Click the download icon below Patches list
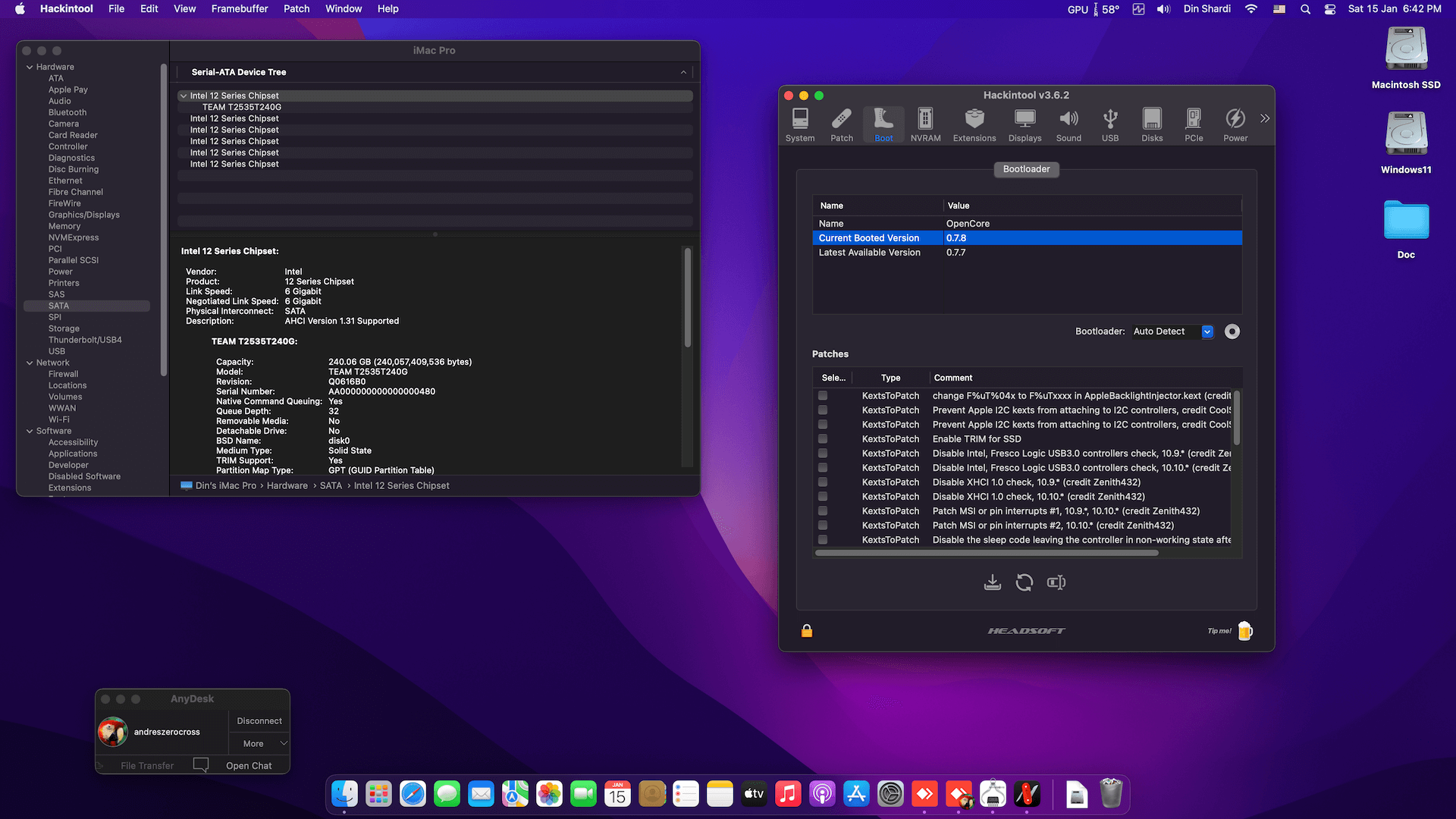Viewport: 1456px width, 819px height. coord(993,582)
